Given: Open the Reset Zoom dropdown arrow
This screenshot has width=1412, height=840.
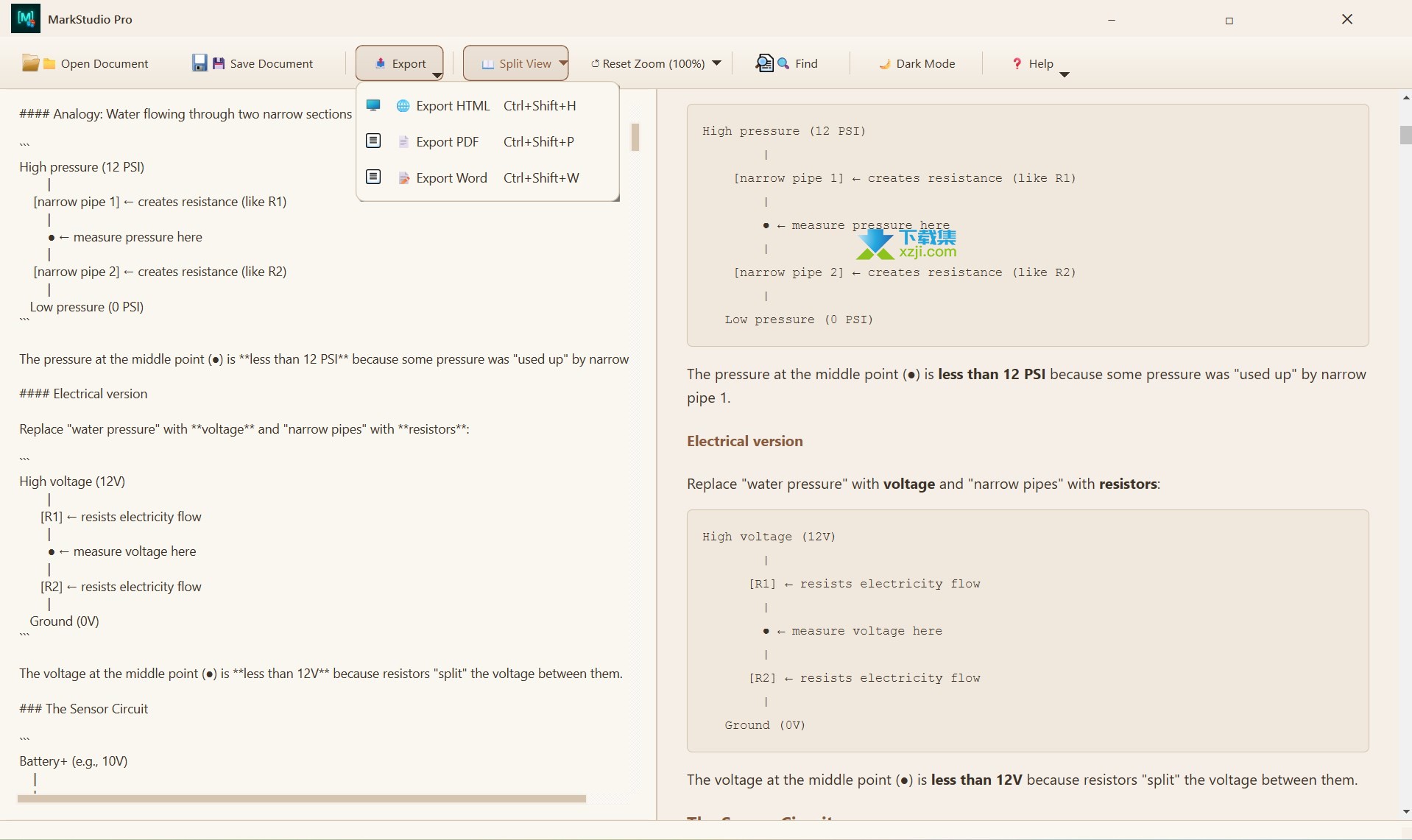Looking at the screenshot, I should click(x=716, y=63).
